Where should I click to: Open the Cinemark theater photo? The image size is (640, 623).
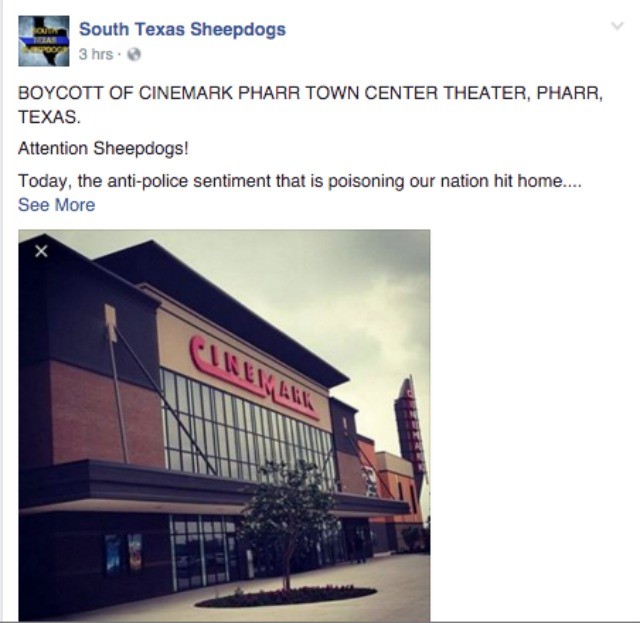point(224,425)
